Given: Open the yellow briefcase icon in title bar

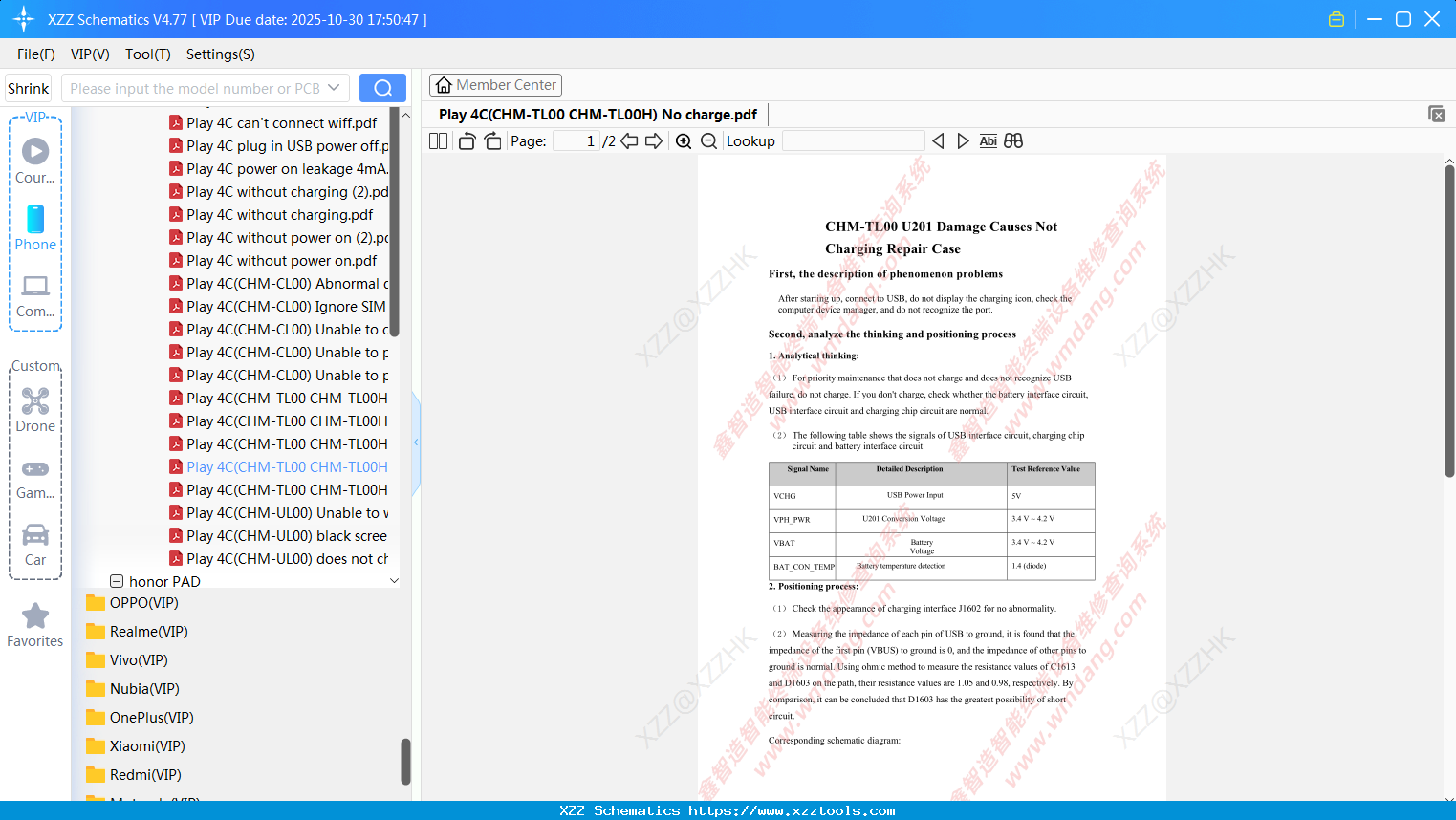Looking at the screenshot, I should pos(1336,19).
